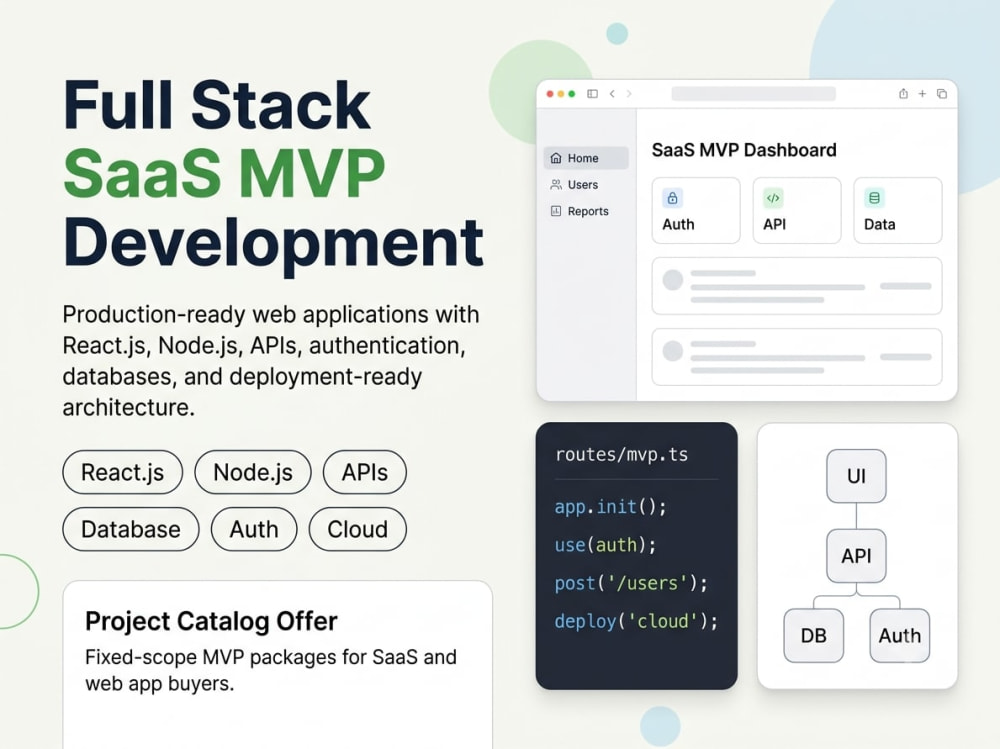Click the tab overview icon in browser toolbar
1000x749 pixels.
pos(942,94)
